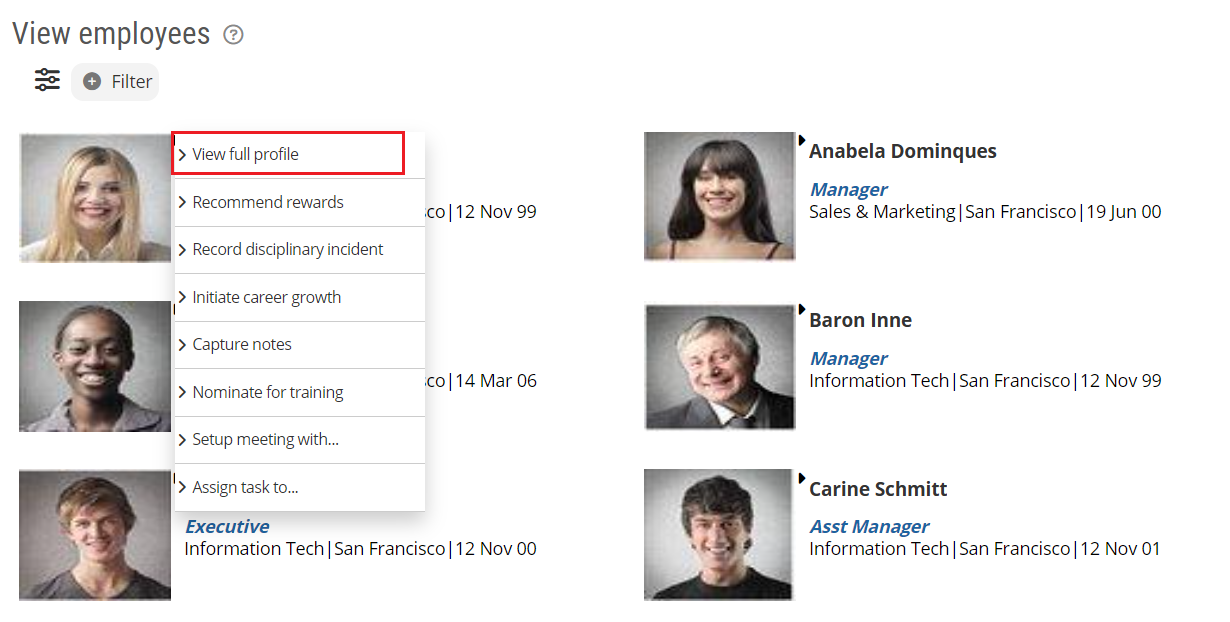Image resolution: width=1230 pixels, height=622 pixels.
Task: Open Carine Schmitt's photo thumbnail
Action: pyautogui.click(x=719, y=535)
